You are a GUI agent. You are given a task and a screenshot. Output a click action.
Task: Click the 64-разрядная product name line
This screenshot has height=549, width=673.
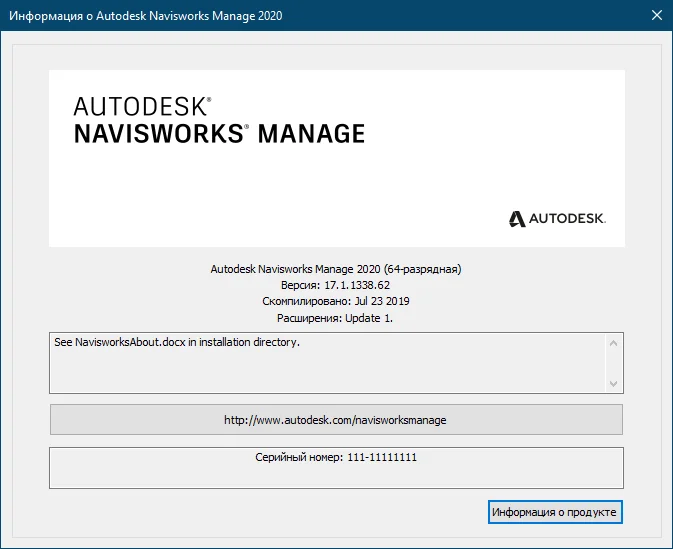point(336,269)
